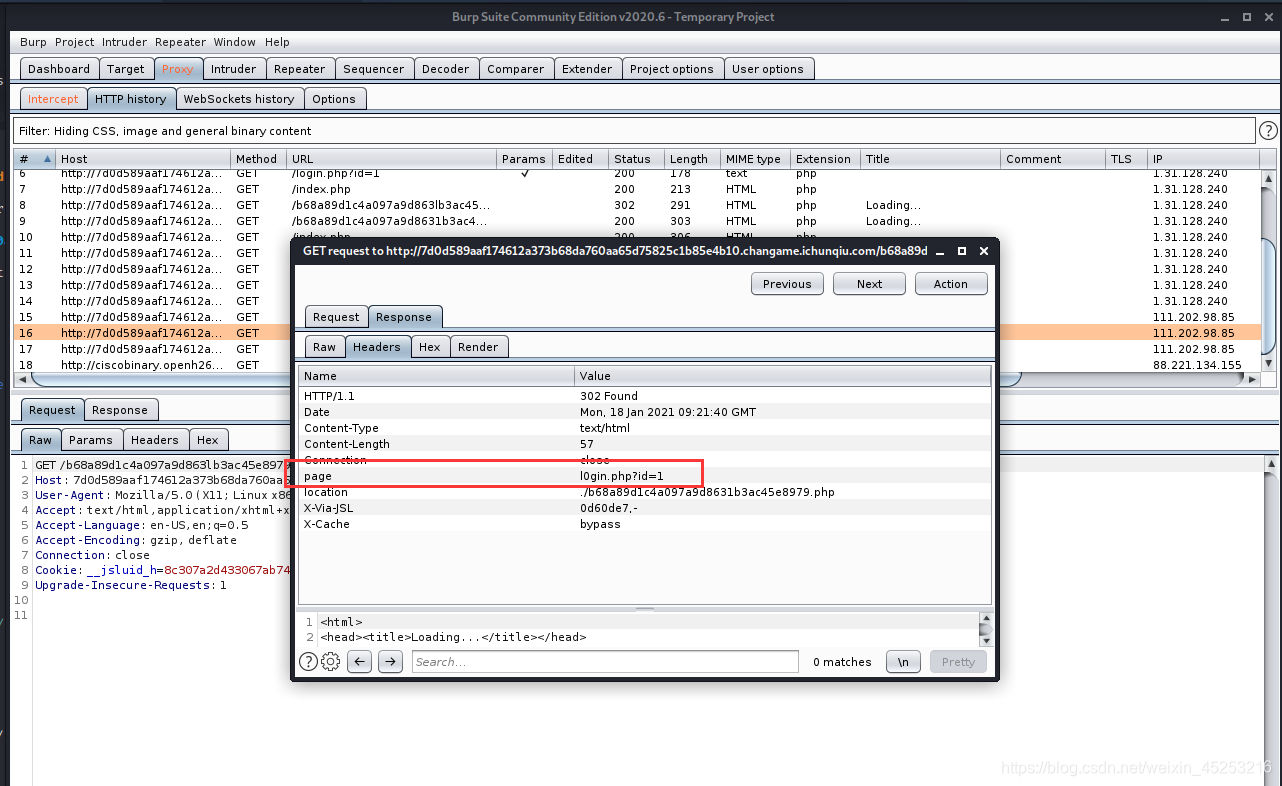Viewport: 1282px width, 786px height.
Task: Select the proxy Options sub-tab
Action: click(334, 99)
